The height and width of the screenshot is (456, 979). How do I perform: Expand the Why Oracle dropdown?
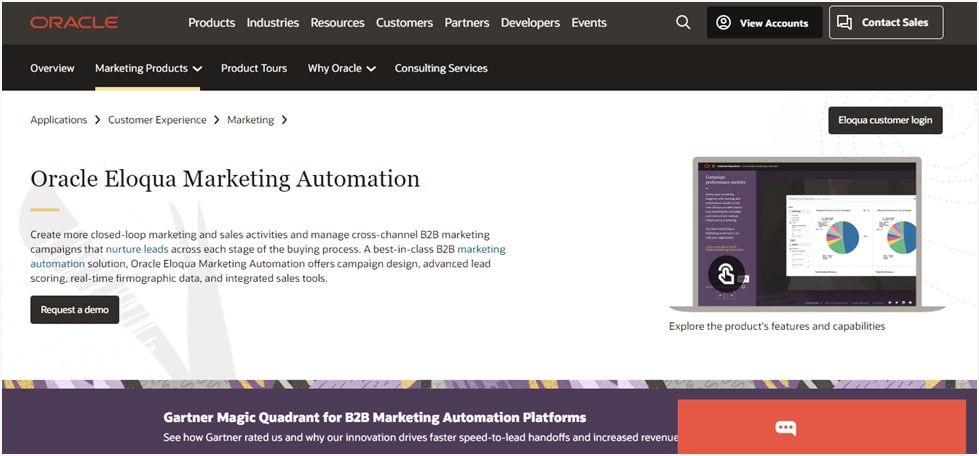tap(341, 68)
